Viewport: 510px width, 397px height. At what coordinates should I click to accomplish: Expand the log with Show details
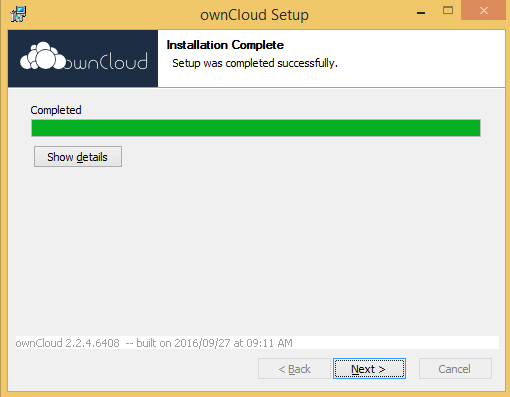[x=78, y=157]
